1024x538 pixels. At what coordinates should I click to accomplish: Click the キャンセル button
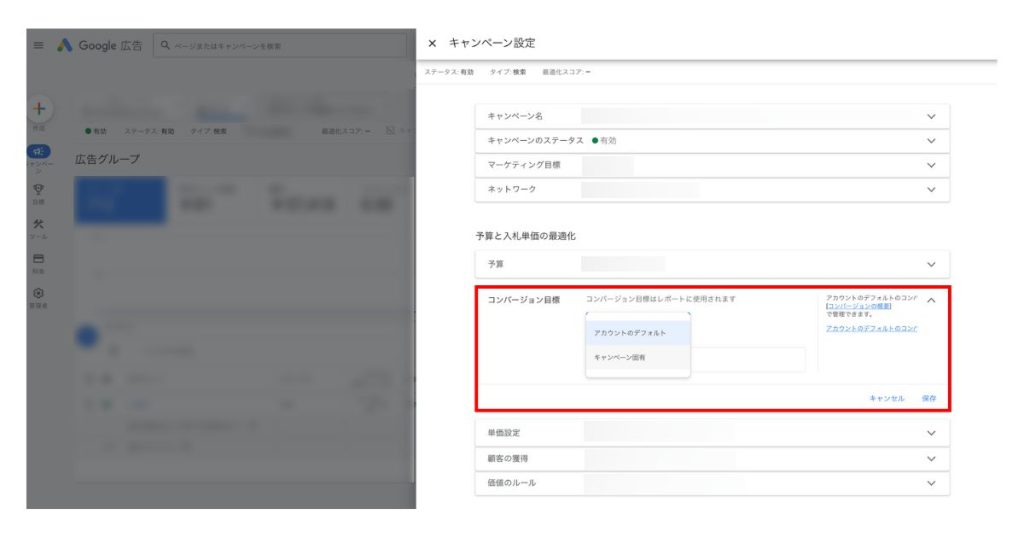(886, 398)
